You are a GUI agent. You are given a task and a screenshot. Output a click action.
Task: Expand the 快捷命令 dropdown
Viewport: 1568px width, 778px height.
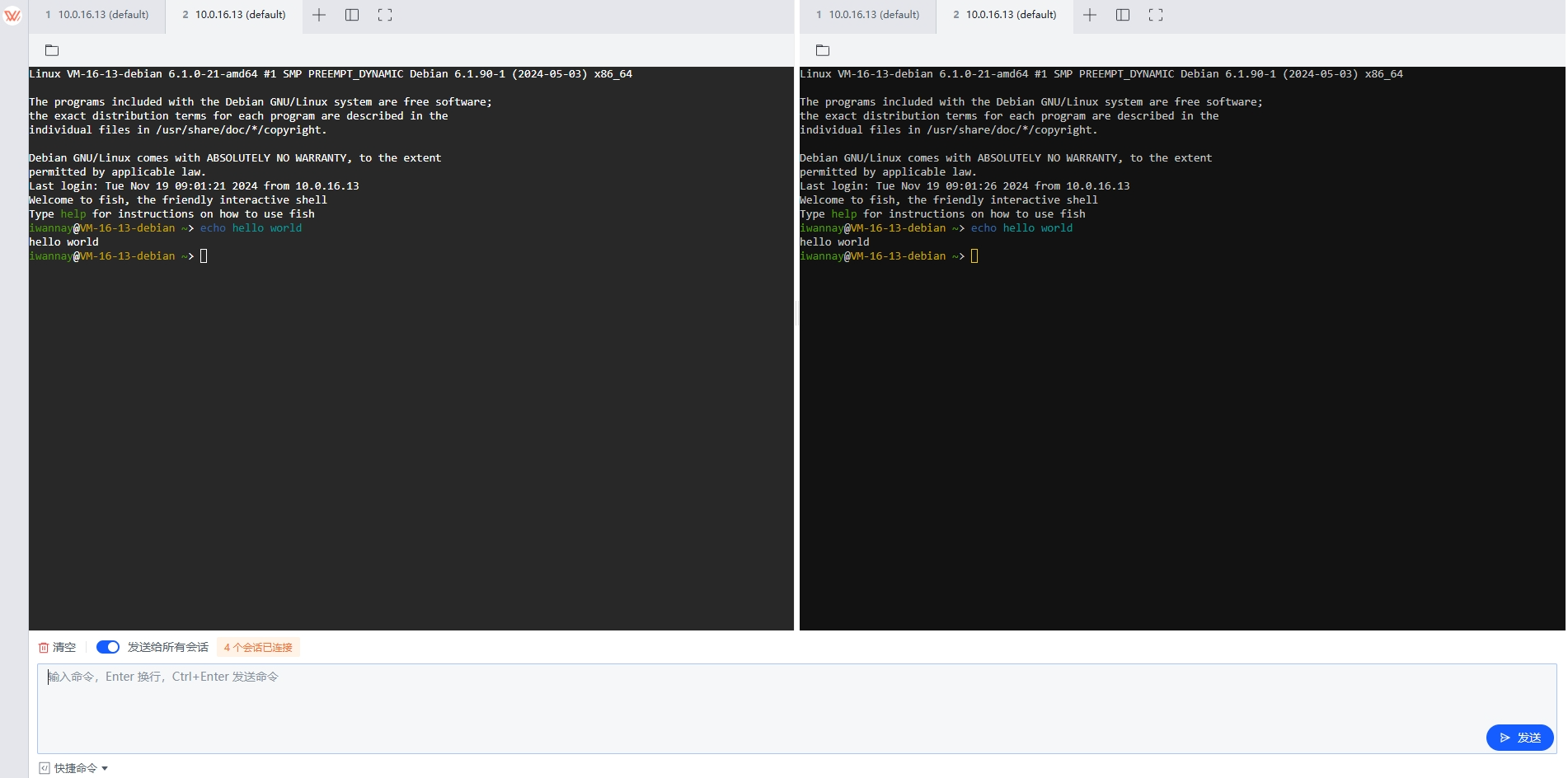(x=105, y=767)
